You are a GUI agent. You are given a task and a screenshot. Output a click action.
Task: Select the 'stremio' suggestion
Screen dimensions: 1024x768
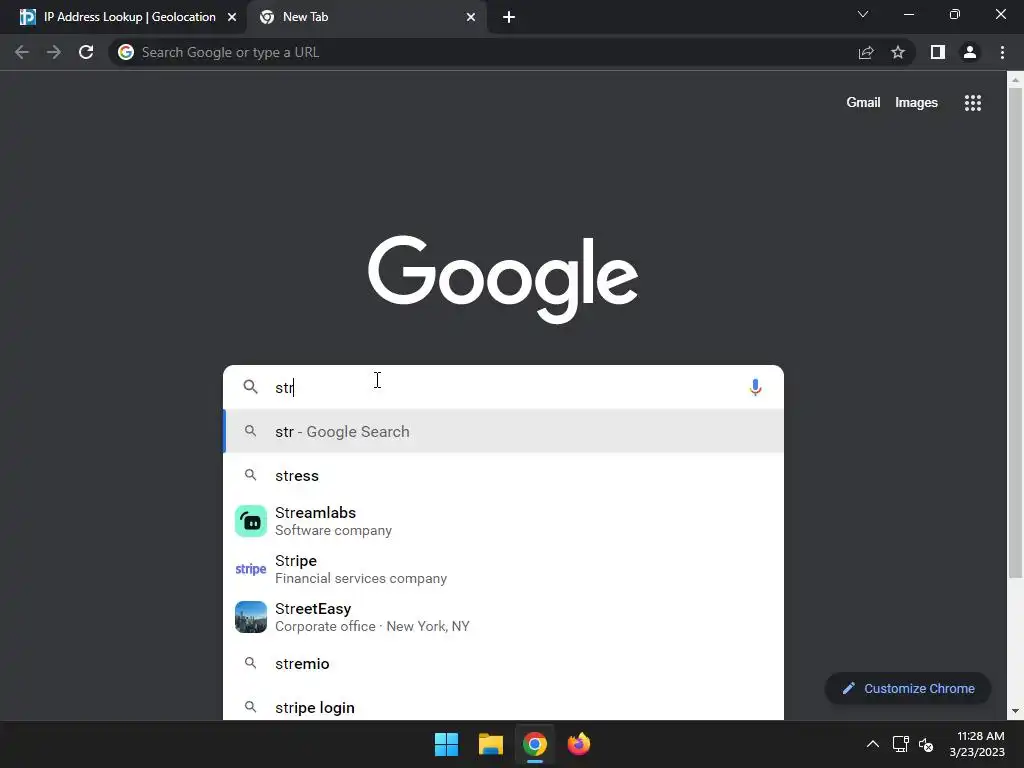(x=503, y=664)
